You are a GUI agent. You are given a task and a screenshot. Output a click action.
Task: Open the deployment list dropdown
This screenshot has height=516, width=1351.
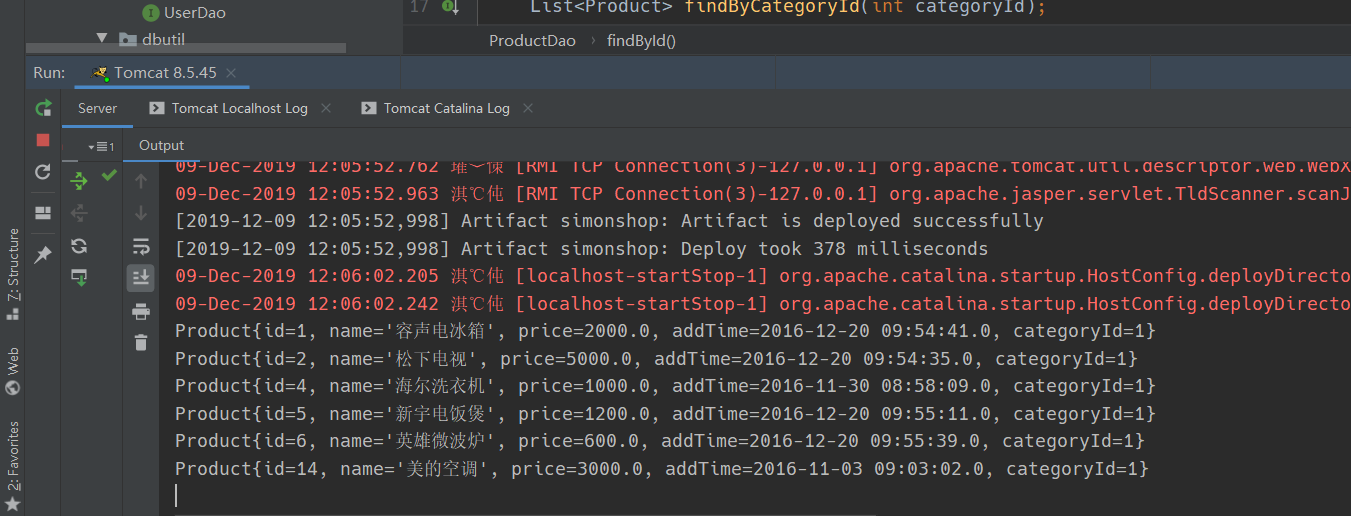[101, 147]
